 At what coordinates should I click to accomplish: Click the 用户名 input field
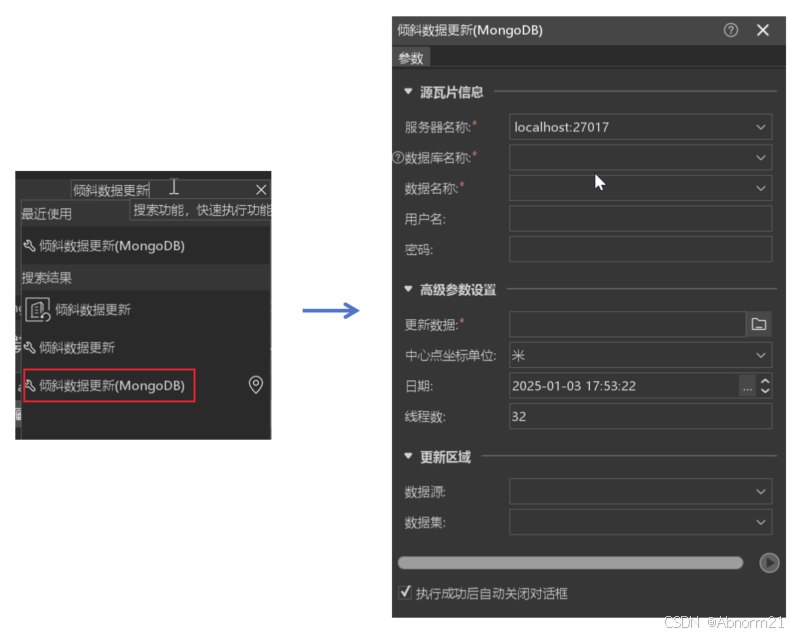tap(640, 219)
